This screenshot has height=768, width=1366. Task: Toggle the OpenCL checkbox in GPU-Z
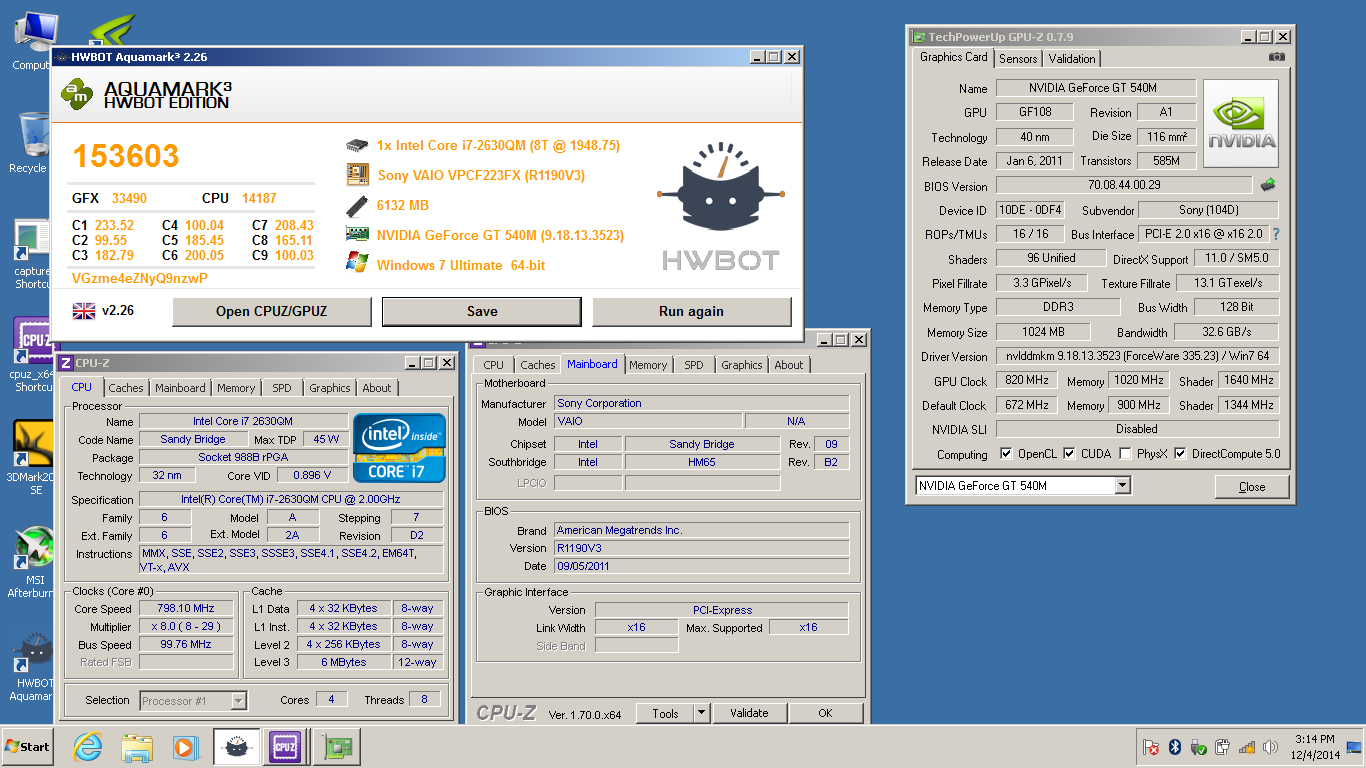[1006, 454]
